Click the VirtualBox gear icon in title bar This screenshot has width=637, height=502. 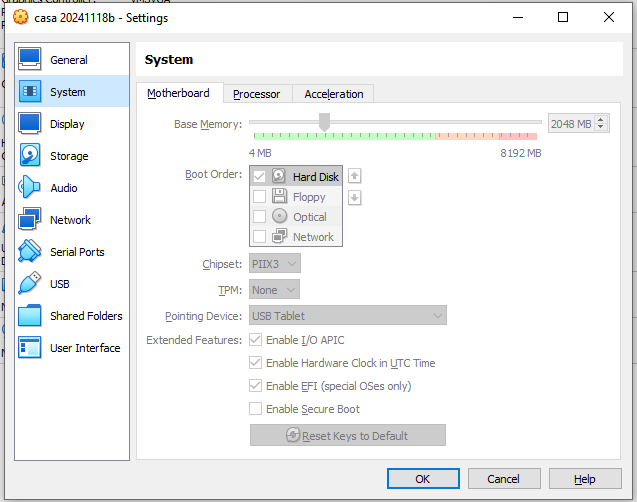click(20, 17)
